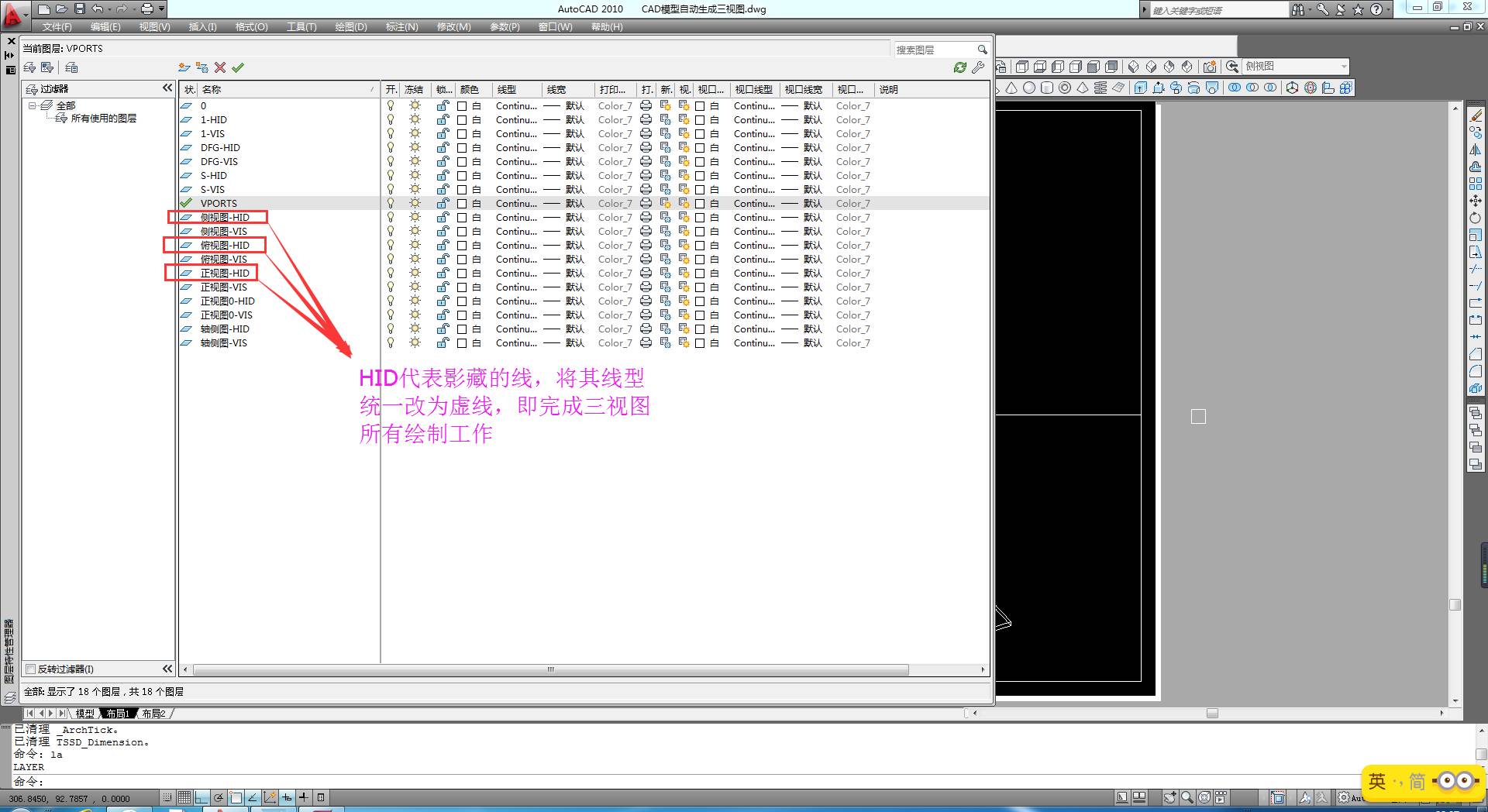
Task: Click the Helix tool icon
Action: (1100, 88)
